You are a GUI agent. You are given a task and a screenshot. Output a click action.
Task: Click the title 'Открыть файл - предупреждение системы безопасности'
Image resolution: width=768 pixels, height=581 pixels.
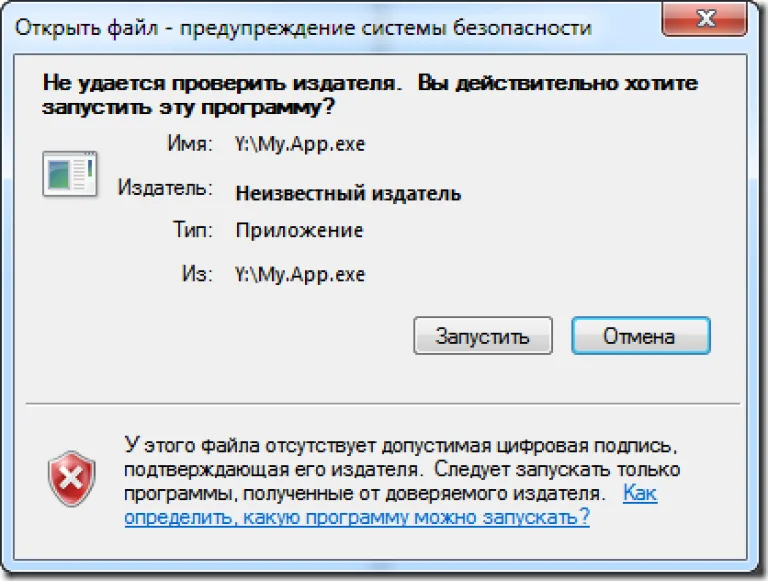[303, 27]
